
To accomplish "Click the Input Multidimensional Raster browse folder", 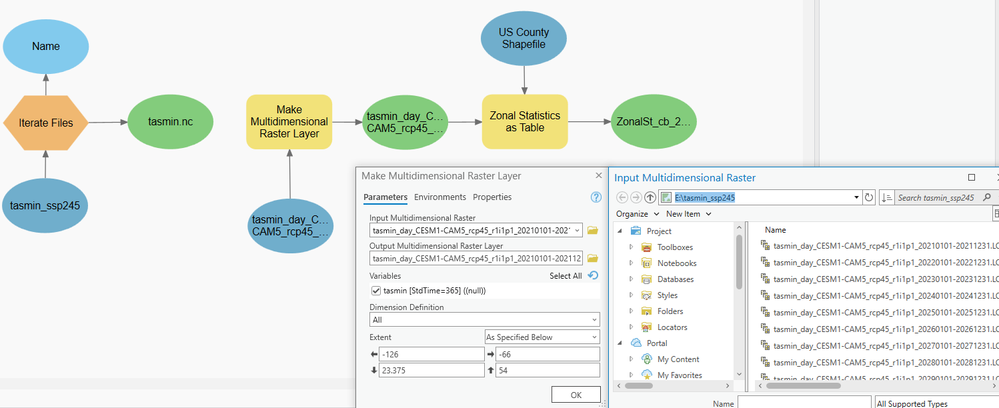I will tap(593, 230).
